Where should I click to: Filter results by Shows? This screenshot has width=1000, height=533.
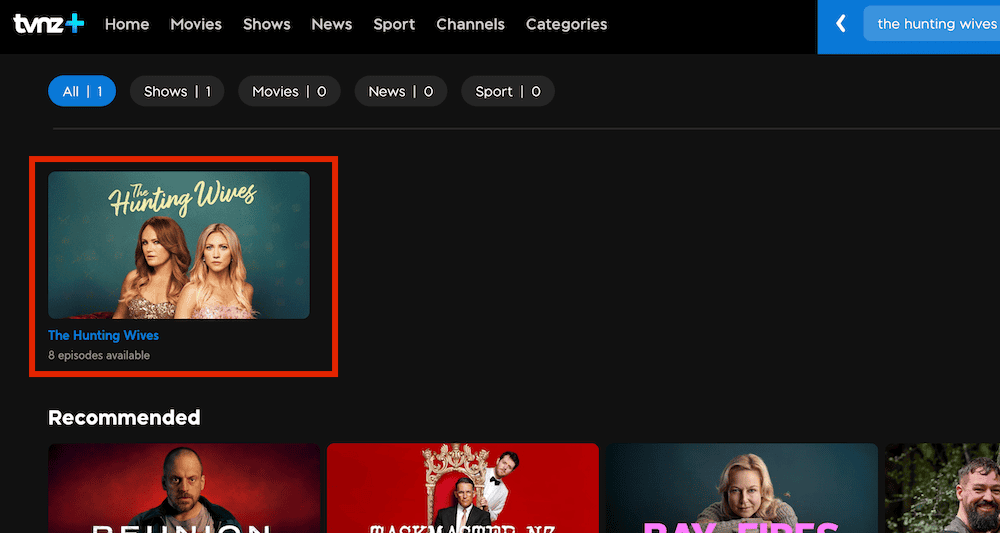(177, 91)
